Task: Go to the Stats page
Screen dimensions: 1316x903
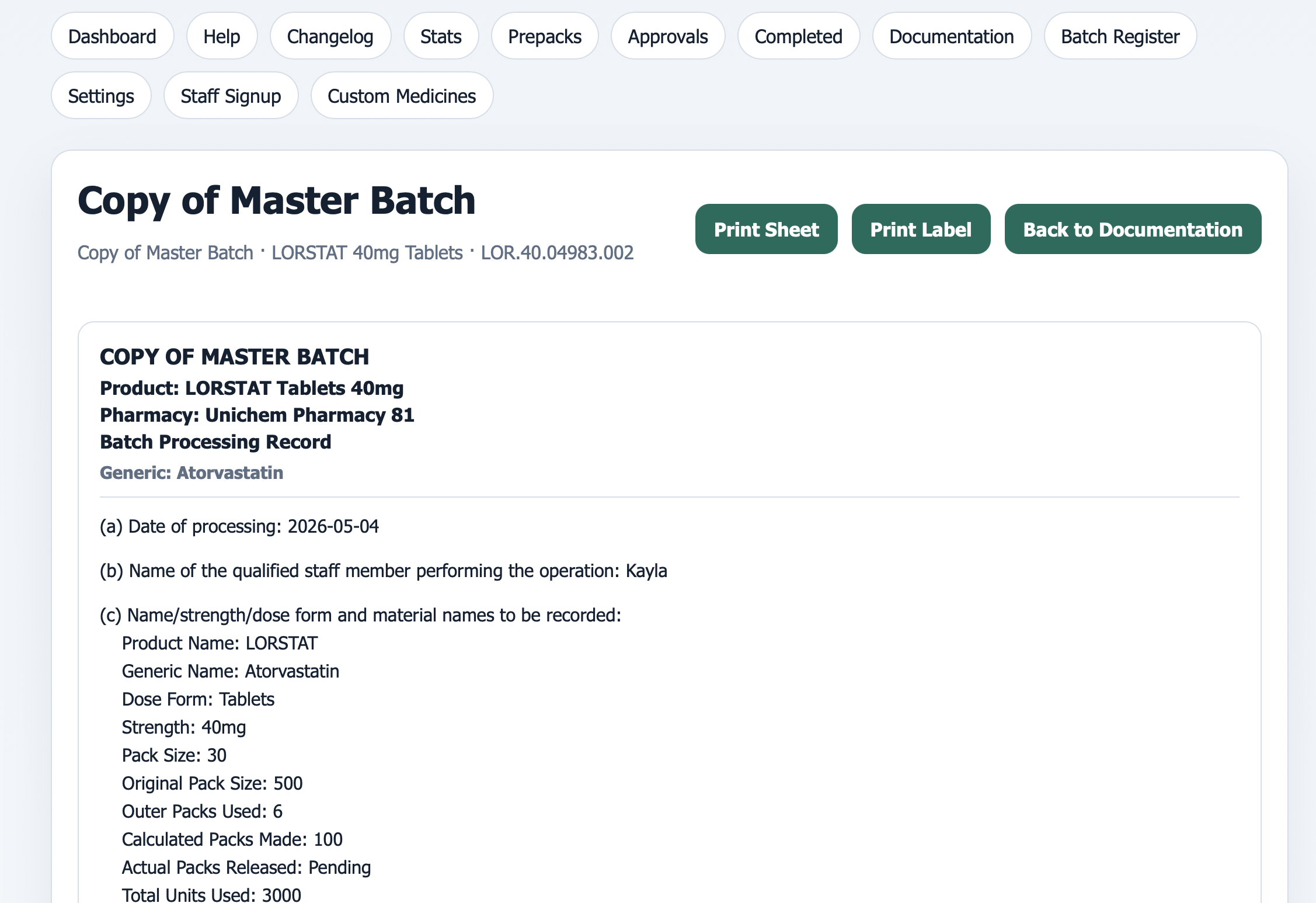Action: 441,36
